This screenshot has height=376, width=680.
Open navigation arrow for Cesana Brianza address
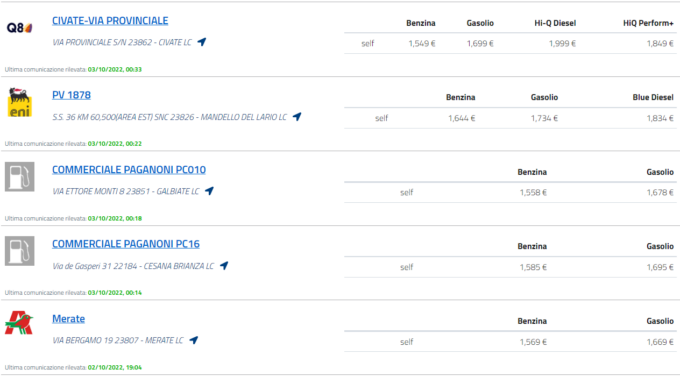point(224,265)
